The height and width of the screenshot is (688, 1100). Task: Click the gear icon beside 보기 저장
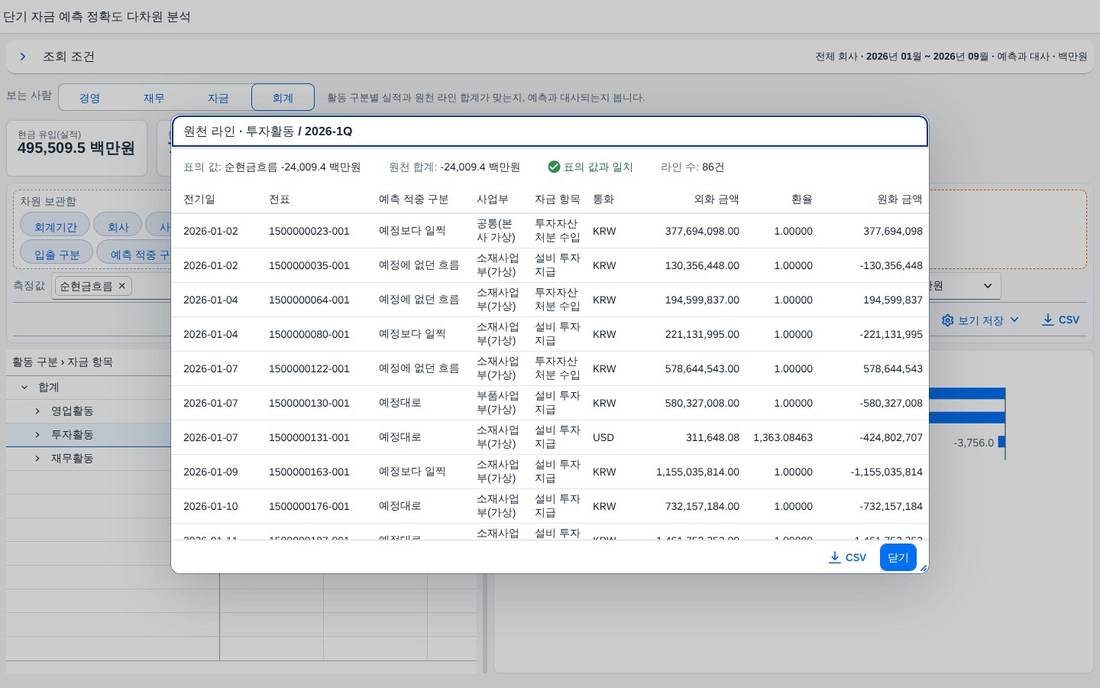tap(947, 320)
